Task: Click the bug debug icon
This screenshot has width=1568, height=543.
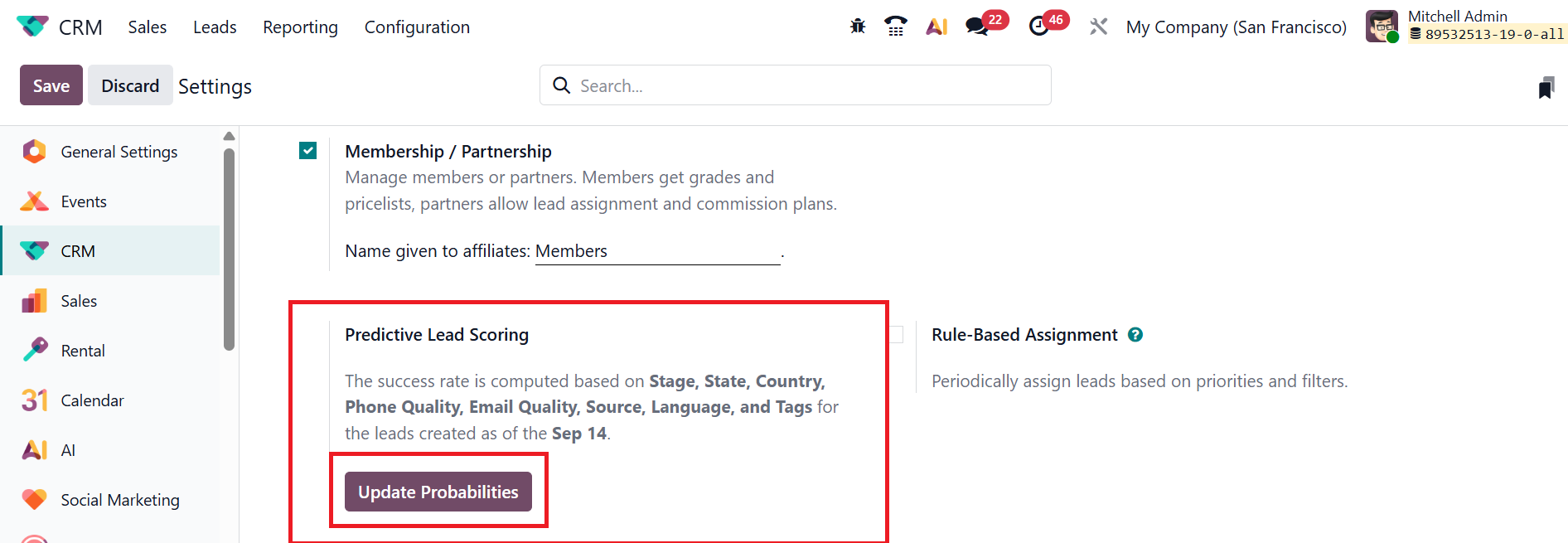Action: 858,27
